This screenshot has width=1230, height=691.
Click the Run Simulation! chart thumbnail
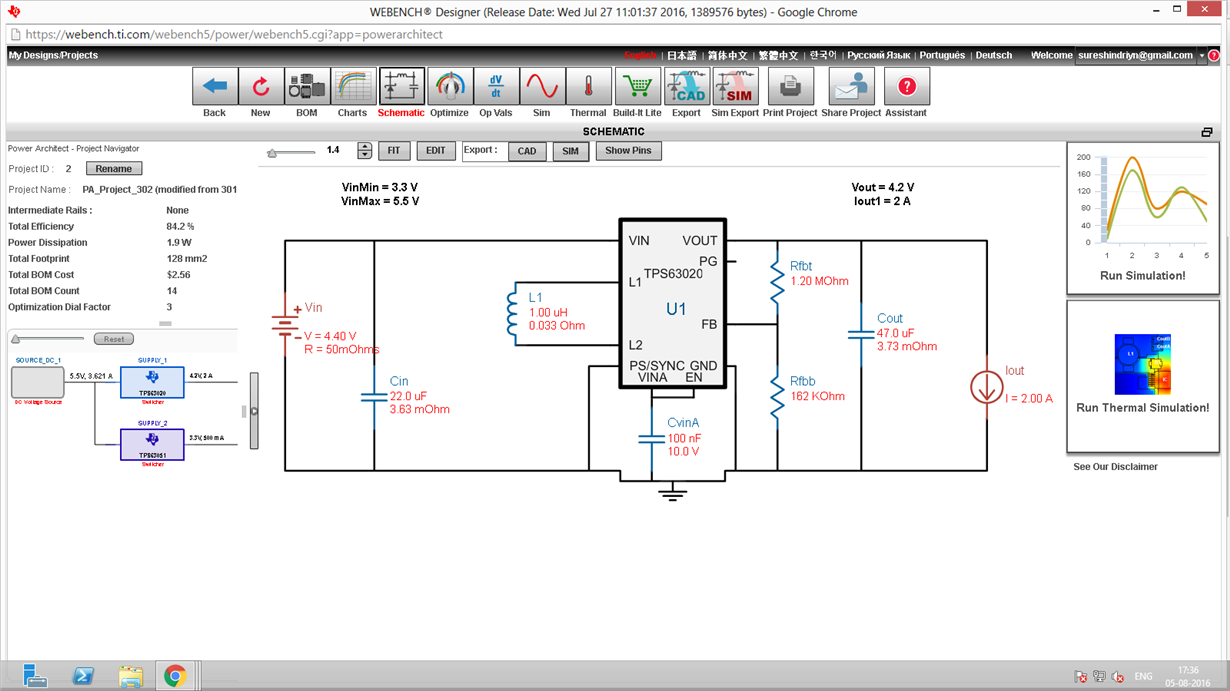coord(1142,218)
